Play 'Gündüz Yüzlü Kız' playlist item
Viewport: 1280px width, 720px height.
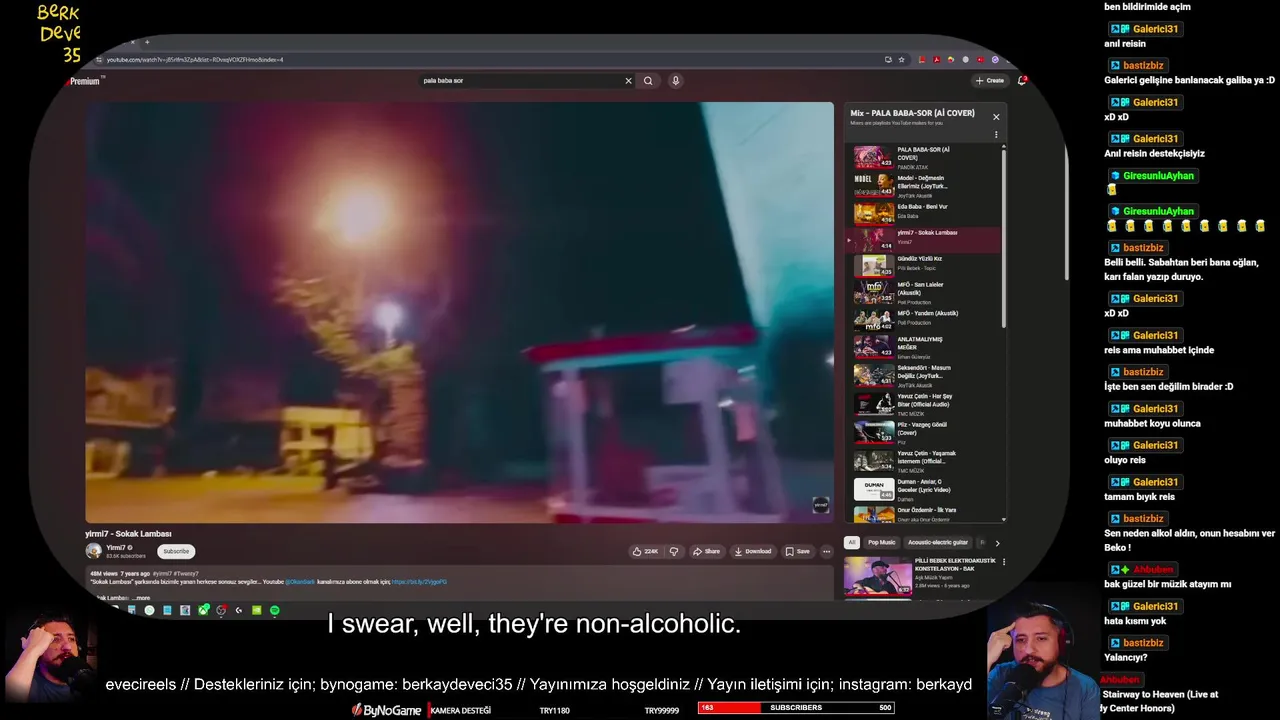[924, 265]
